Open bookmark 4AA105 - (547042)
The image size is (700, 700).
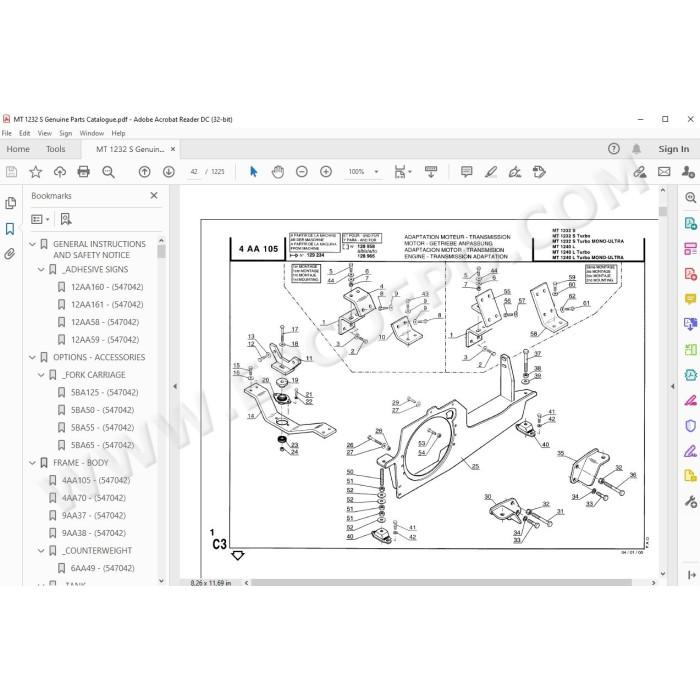click(96, 480)
